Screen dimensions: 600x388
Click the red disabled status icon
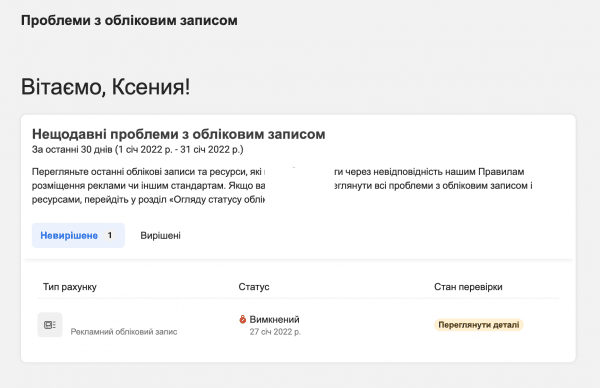243,319
